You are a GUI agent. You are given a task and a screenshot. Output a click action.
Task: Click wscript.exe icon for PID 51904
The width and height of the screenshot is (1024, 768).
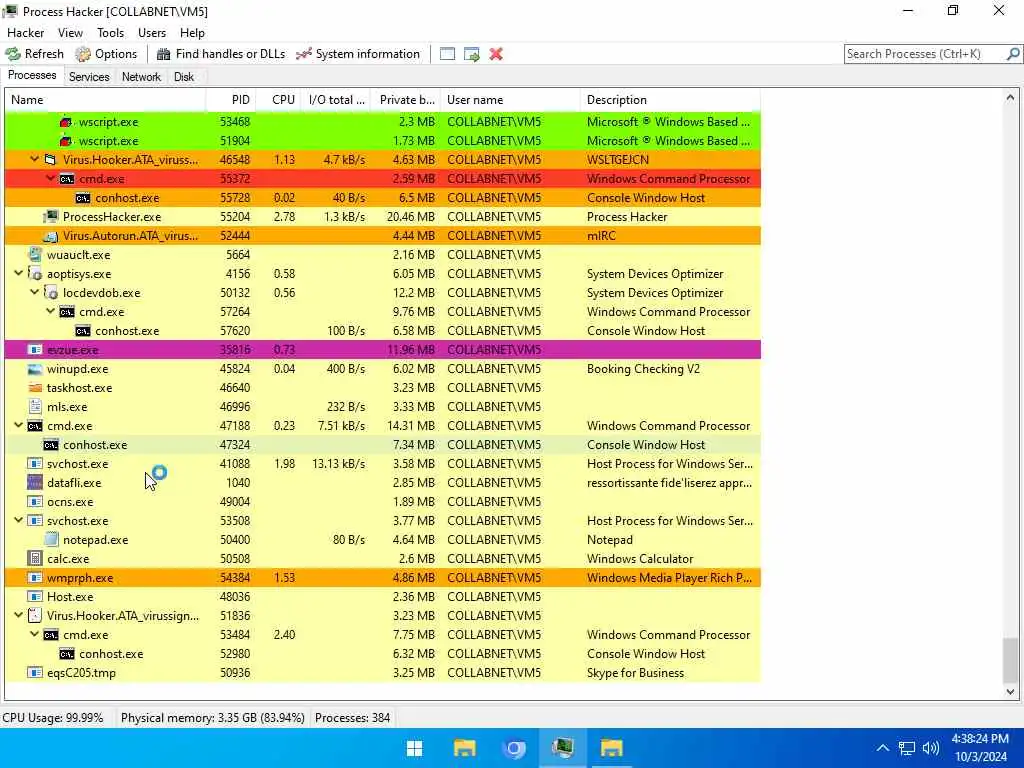[66, 140]
